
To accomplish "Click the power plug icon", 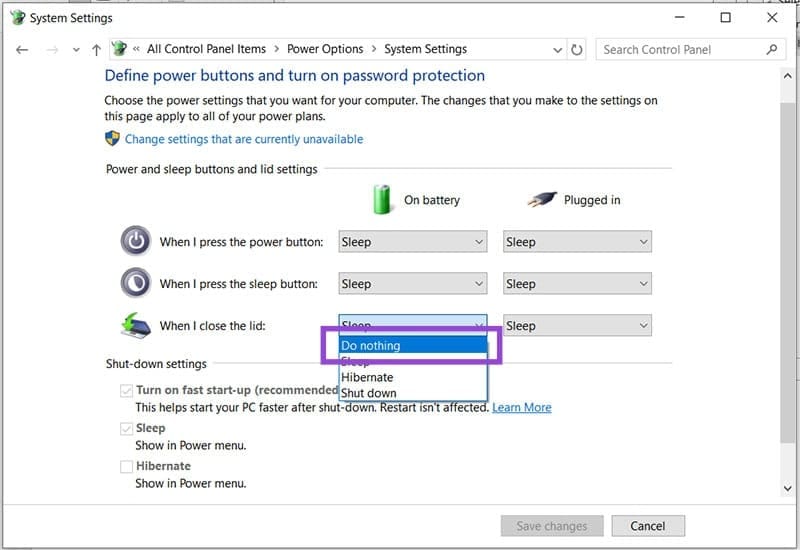I will pos(542,199).
